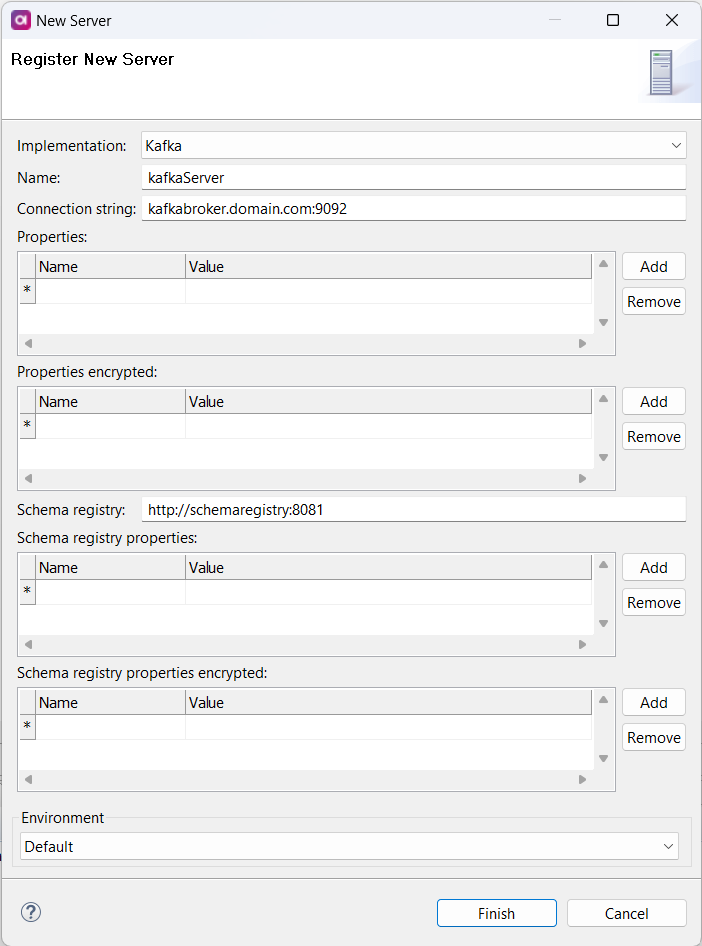702x946 pixels.
Task: Click Cancel to dismiss the dialog
Action: [x=626, y=913]
